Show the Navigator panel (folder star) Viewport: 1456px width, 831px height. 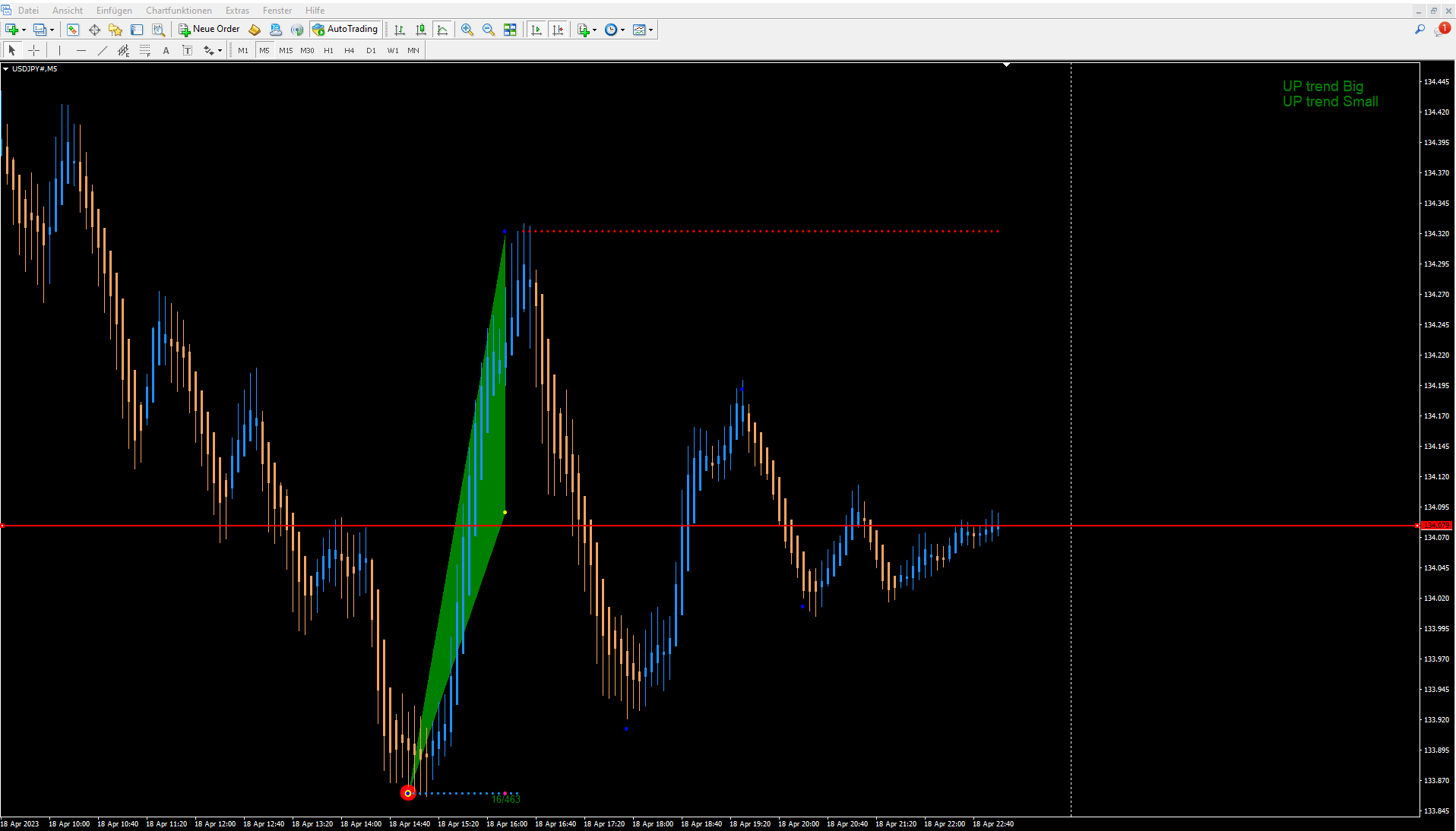coord(116,30)
